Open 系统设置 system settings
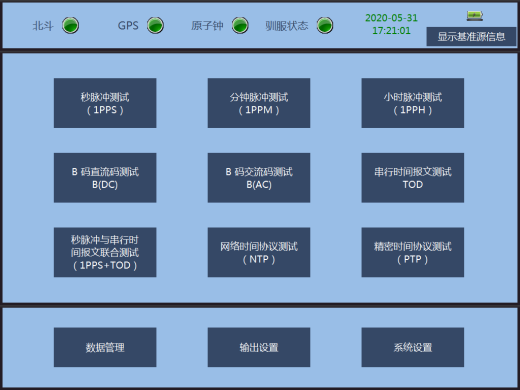 (413, 347)
